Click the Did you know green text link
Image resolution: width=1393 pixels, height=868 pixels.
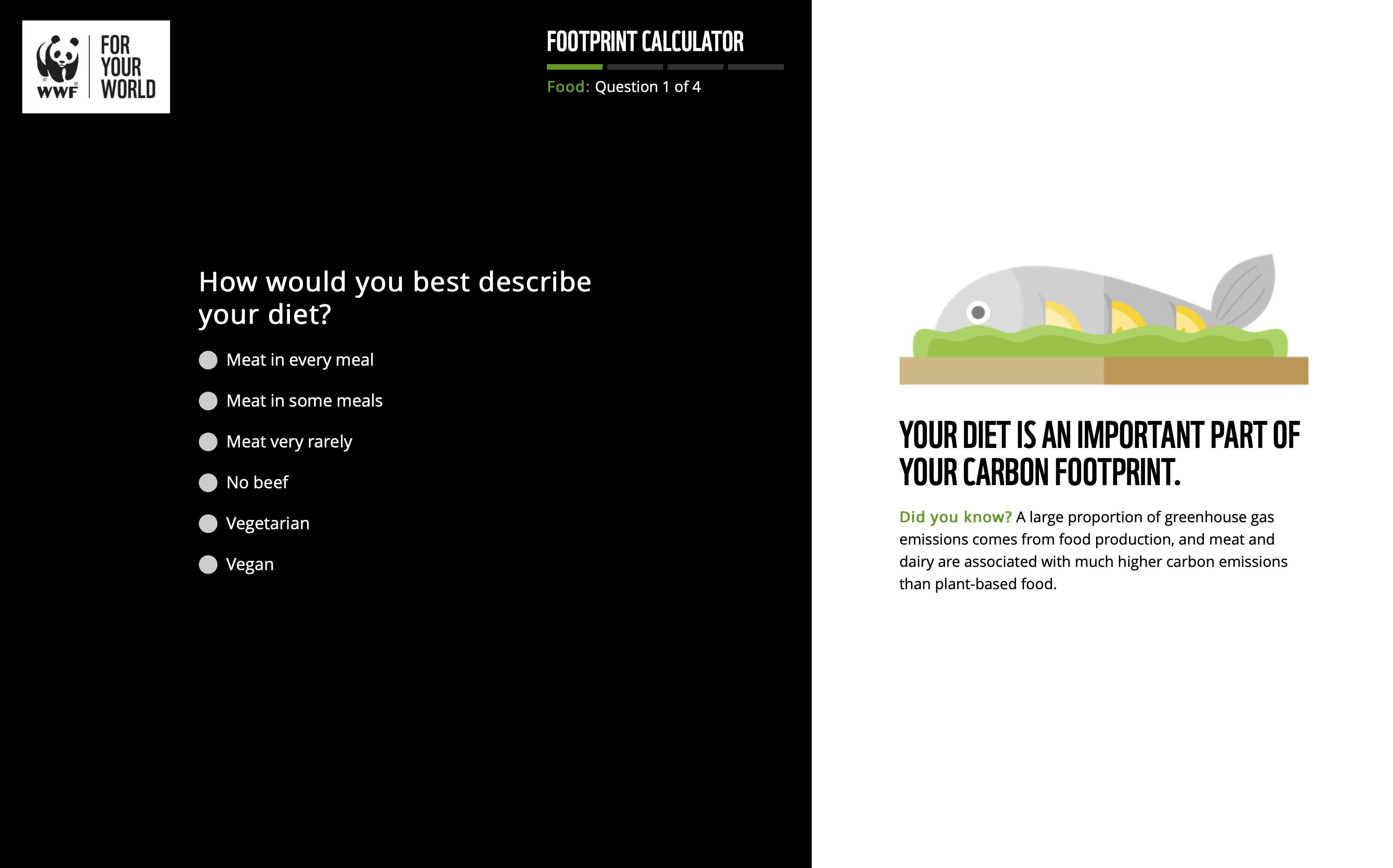click(x=954, y=517)
